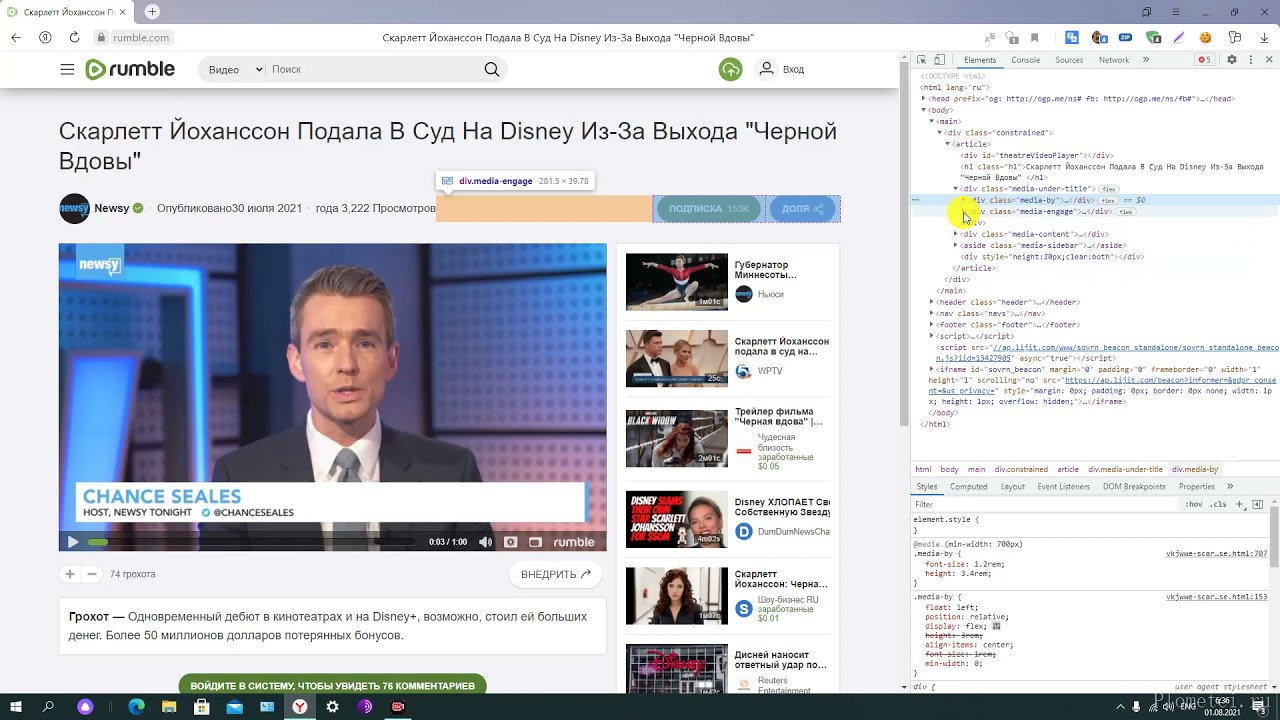The height and width of the screenshot is (720, 1280).
Task: Switch to the Event Listeners tab
Action: point(1063,487)
